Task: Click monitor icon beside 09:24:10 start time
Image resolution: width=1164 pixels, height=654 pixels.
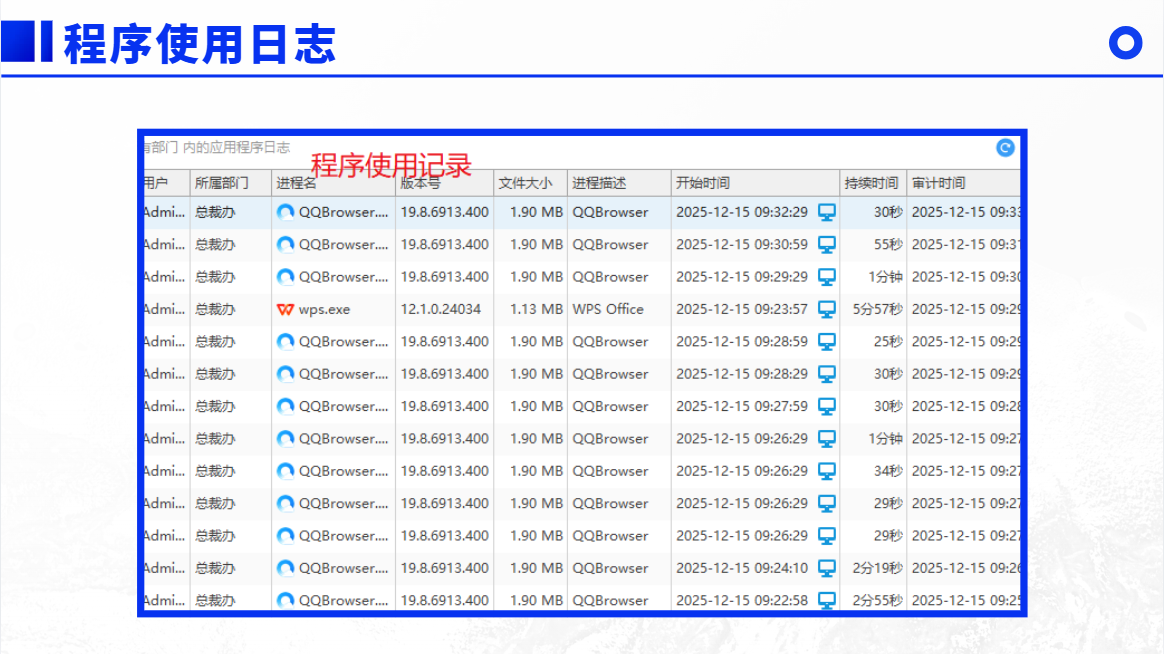Action: point(827,569)
